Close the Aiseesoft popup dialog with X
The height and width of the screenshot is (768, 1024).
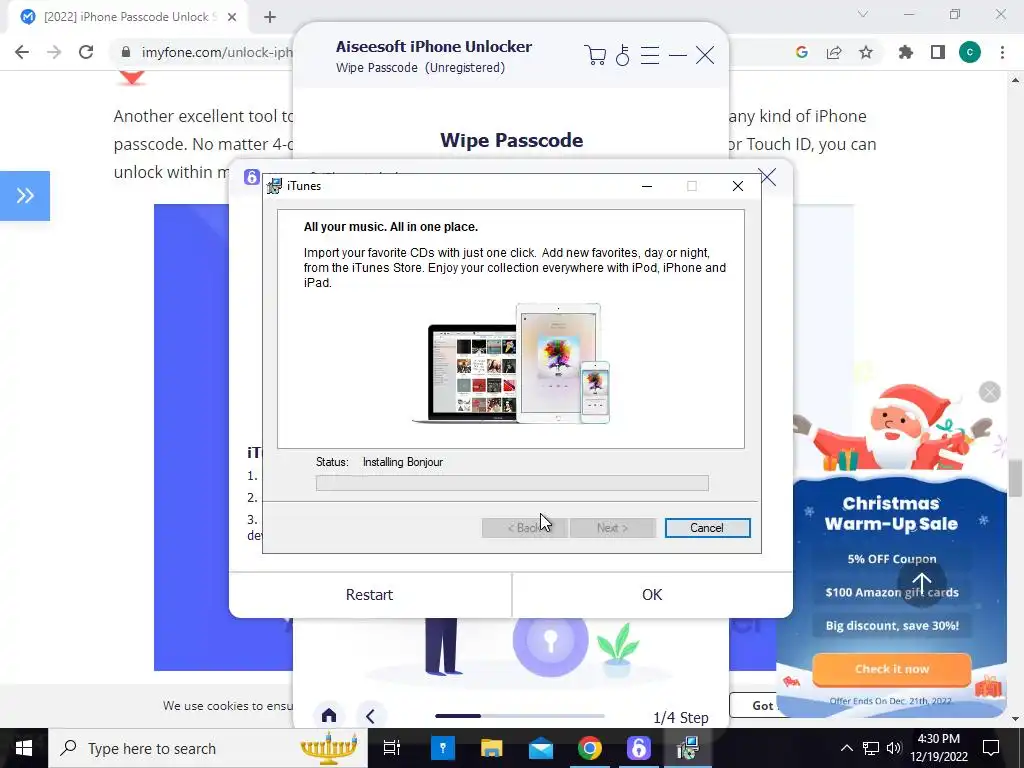(767, 176)
